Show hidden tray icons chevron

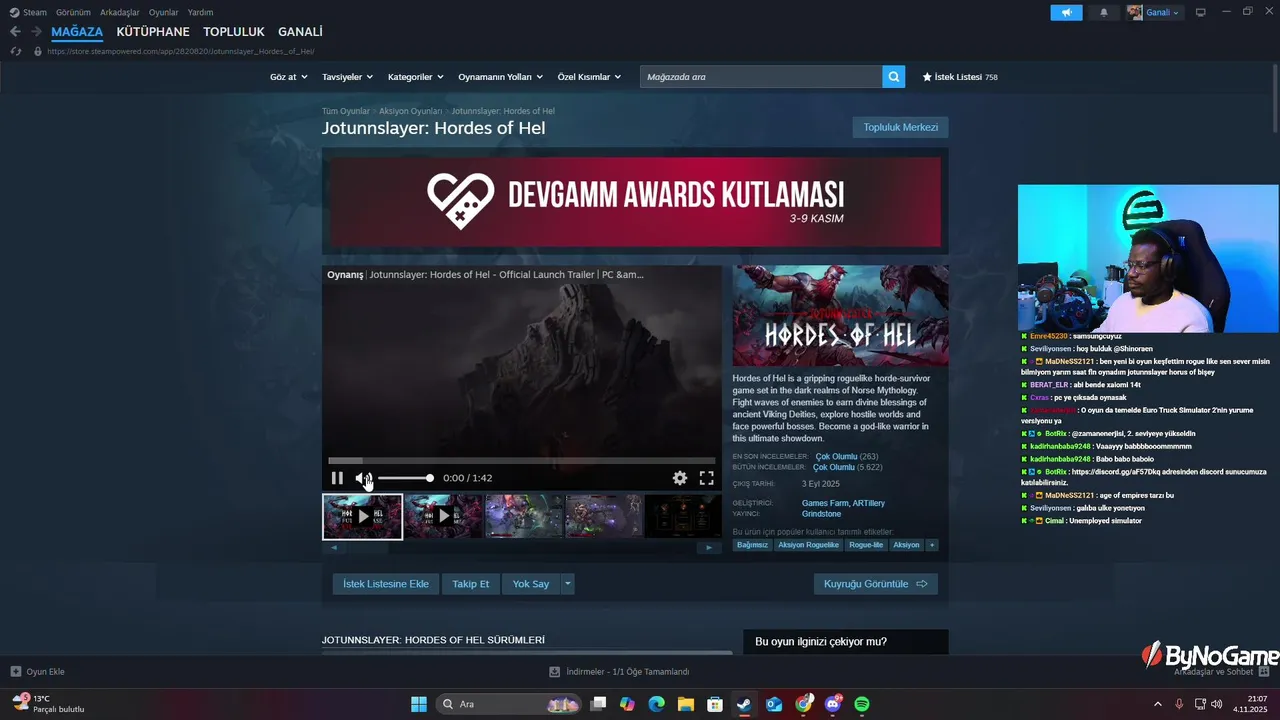pos(1158,704)
